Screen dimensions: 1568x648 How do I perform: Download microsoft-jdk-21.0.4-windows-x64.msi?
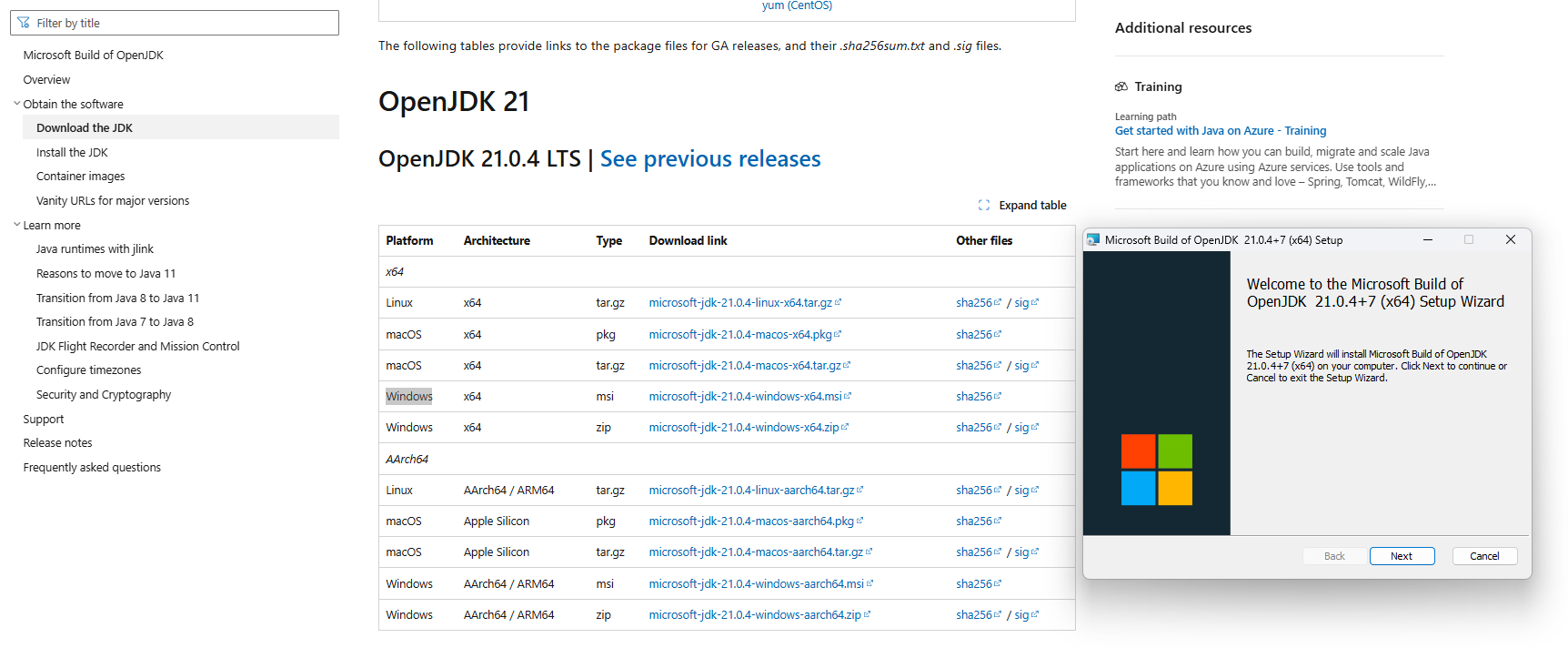(x=750, y=397)
